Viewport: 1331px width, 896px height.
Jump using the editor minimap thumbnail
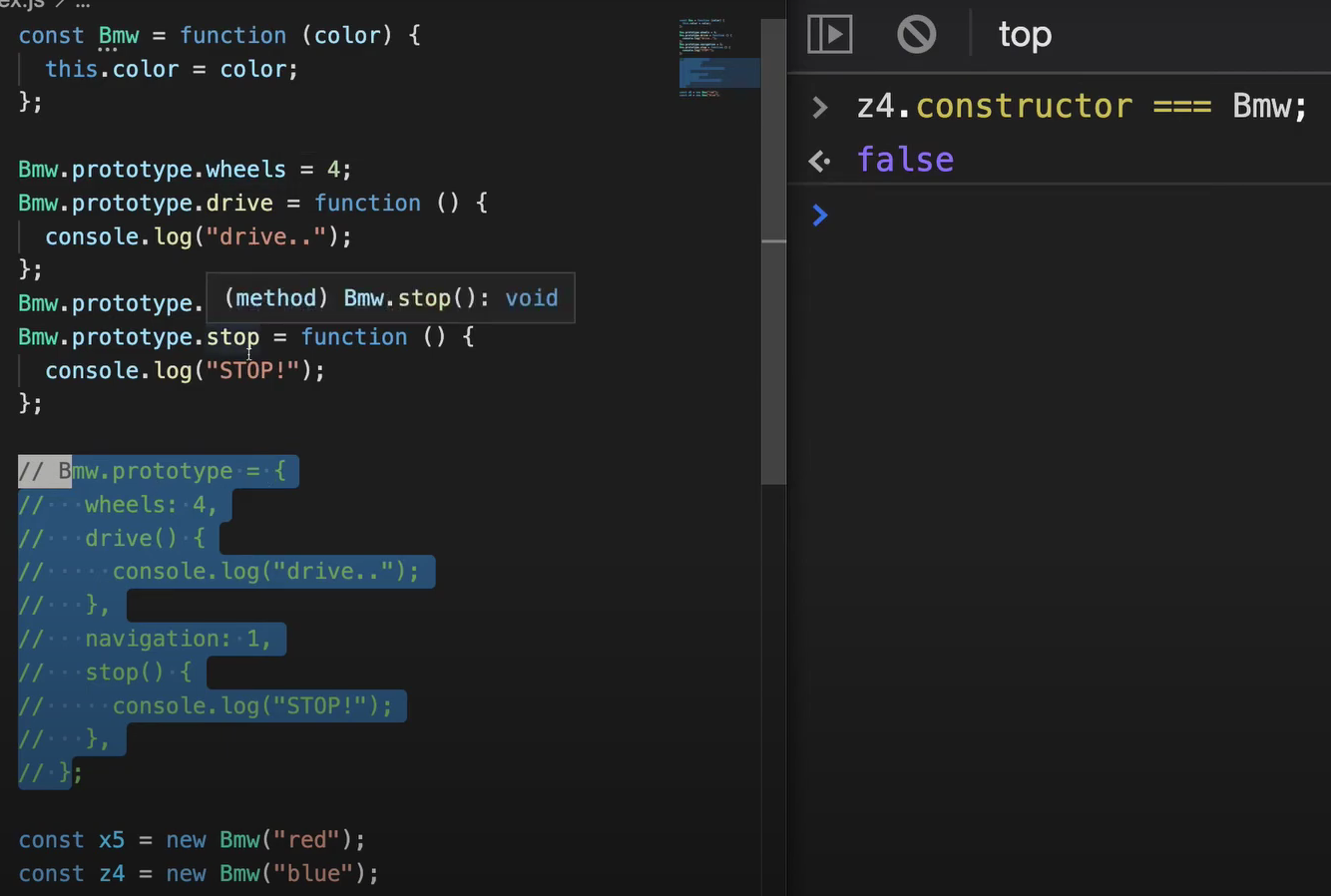(x=719, y=58)
